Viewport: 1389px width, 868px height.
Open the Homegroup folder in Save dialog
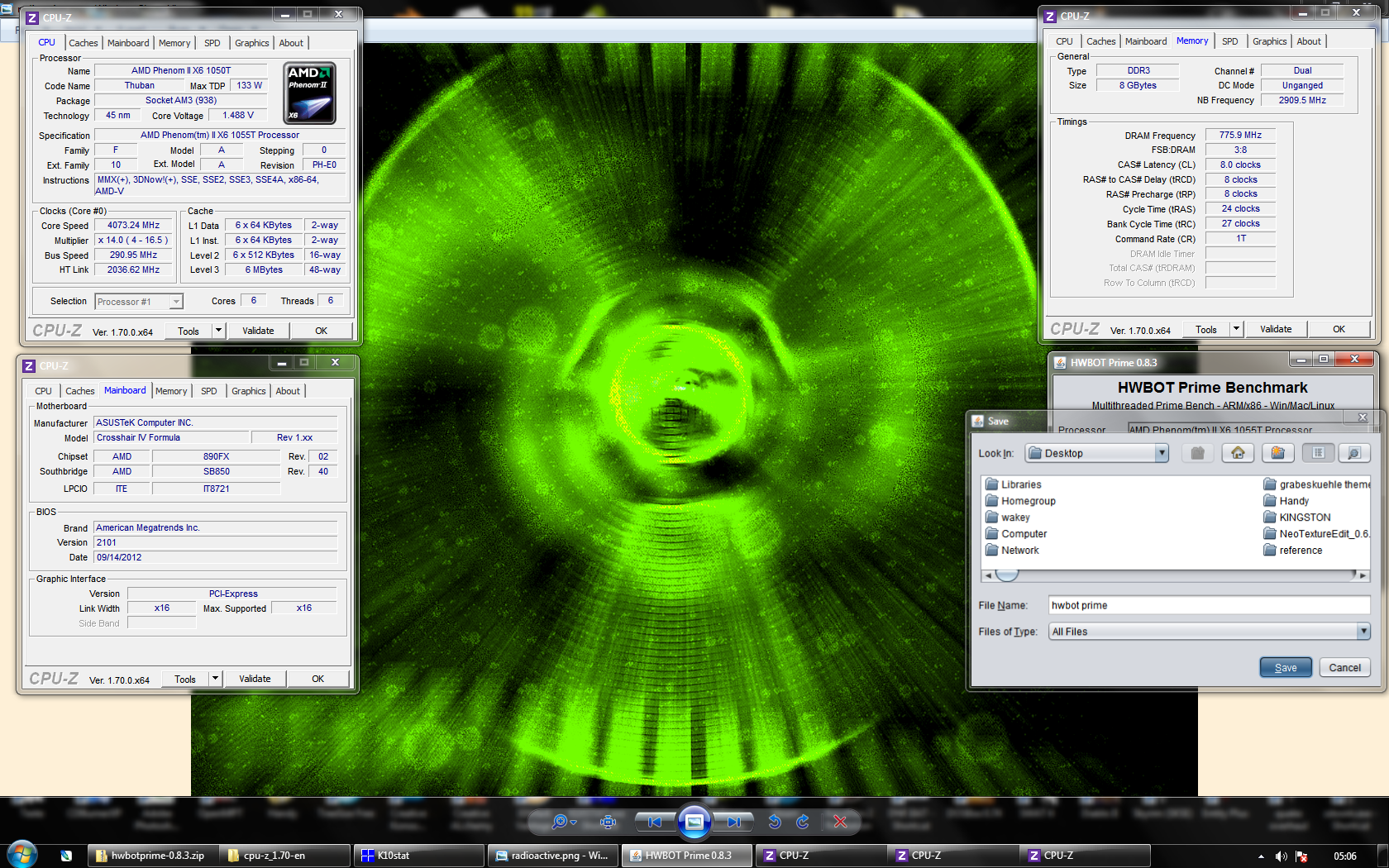click(1020, 501)
